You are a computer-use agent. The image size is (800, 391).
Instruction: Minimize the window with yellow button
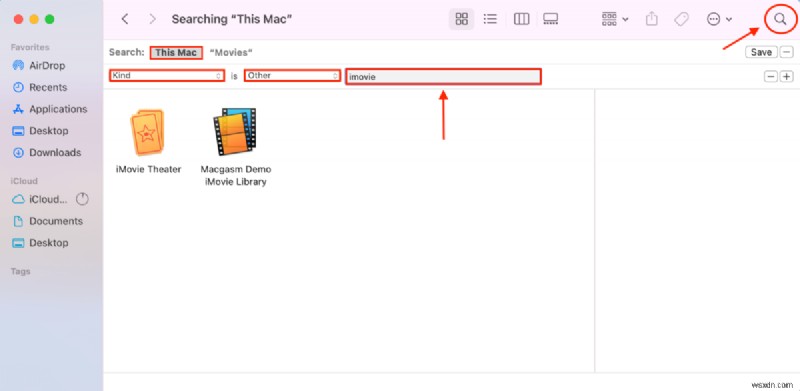pyautogui.click(x=34, y=19)
